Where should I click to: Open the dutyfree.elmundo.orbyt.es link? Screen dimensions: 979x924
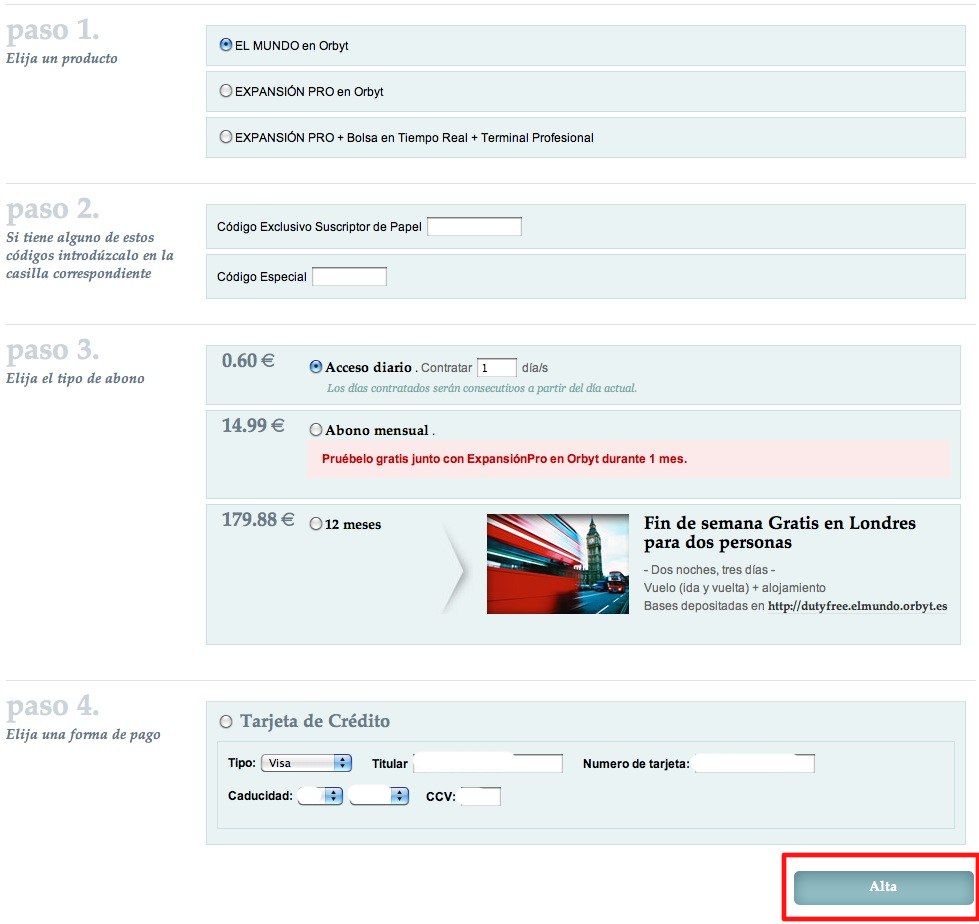coord(857,606)
